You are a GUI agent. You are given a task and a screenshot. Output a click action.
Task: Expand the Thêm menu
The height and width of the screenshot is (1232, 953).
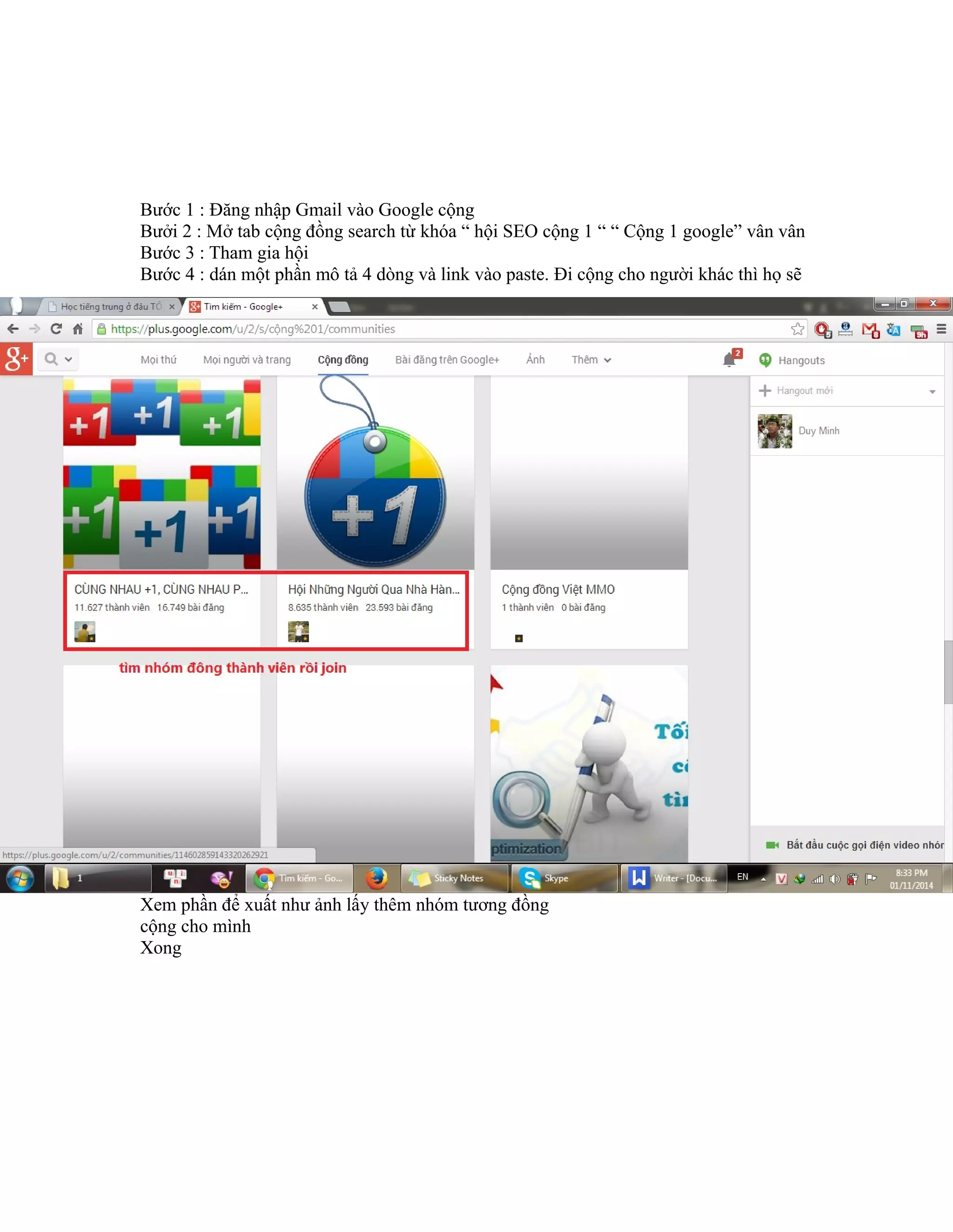[591, 360]
